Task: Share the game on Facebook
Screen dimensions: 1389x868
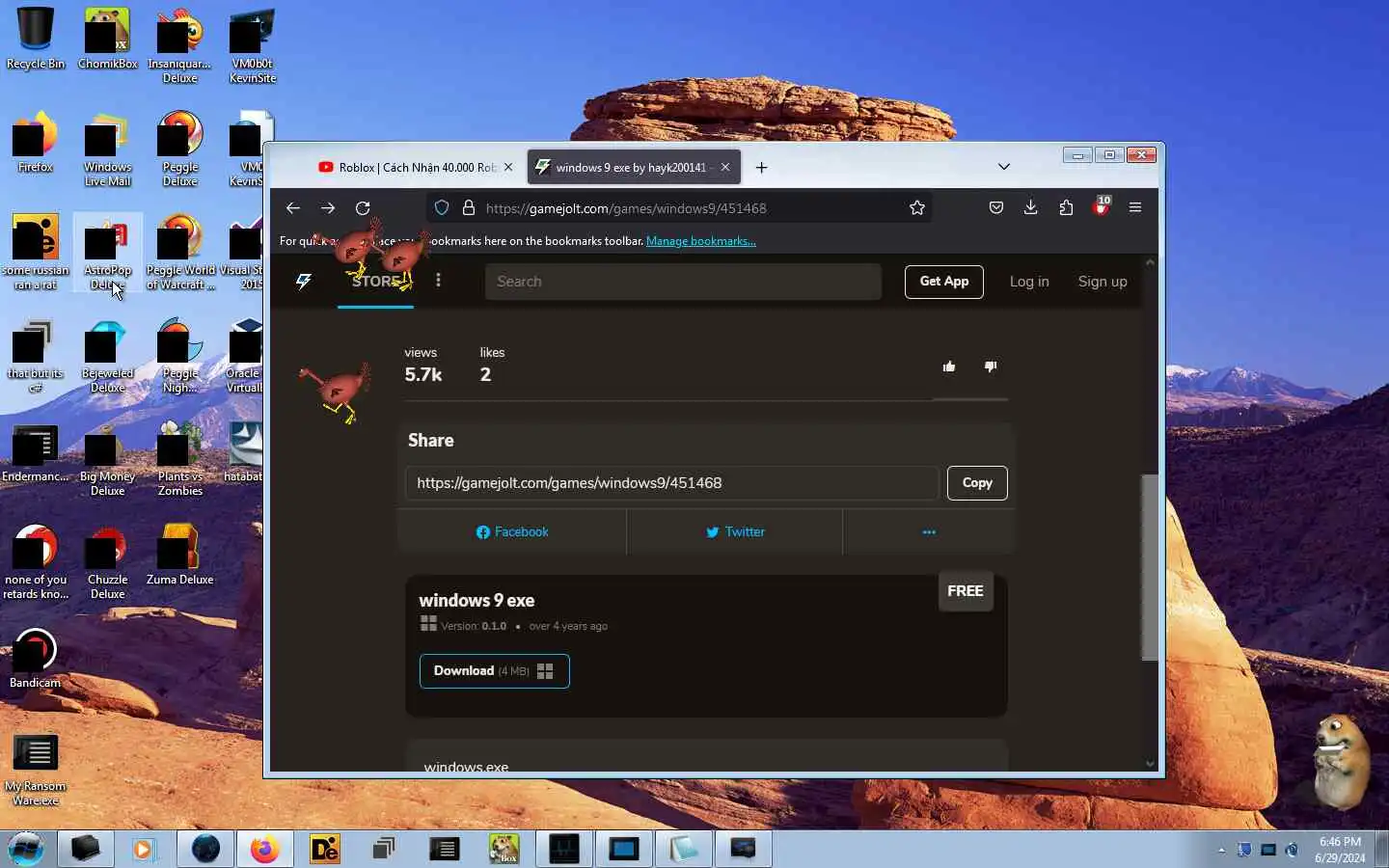Action: coord(512,532)
